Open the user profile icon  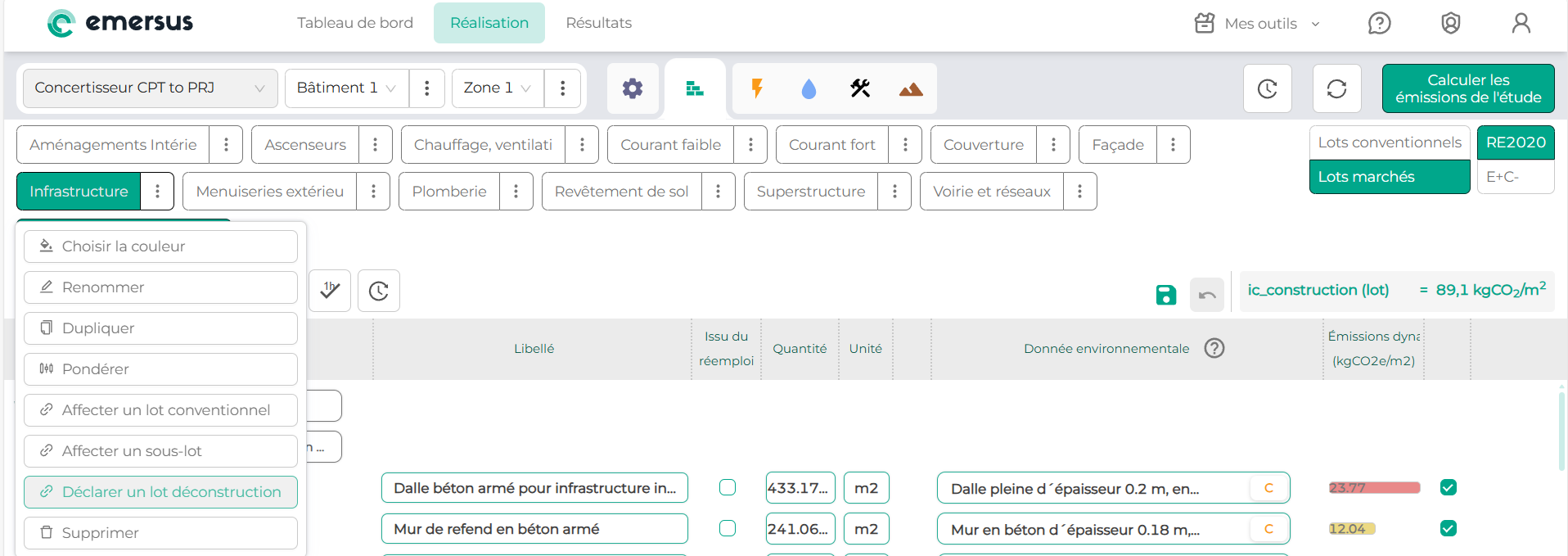[x=1521, y=23]
